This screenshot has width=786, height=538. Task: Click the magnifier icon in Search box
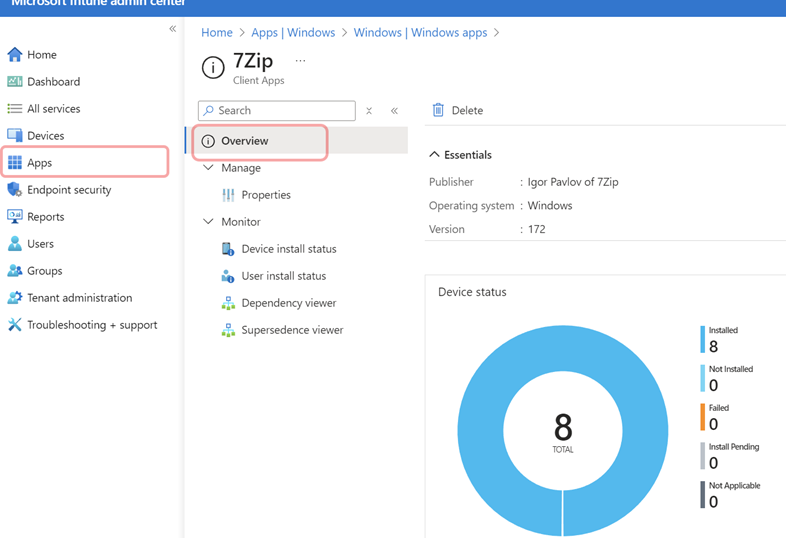click(x=209, y=110)
